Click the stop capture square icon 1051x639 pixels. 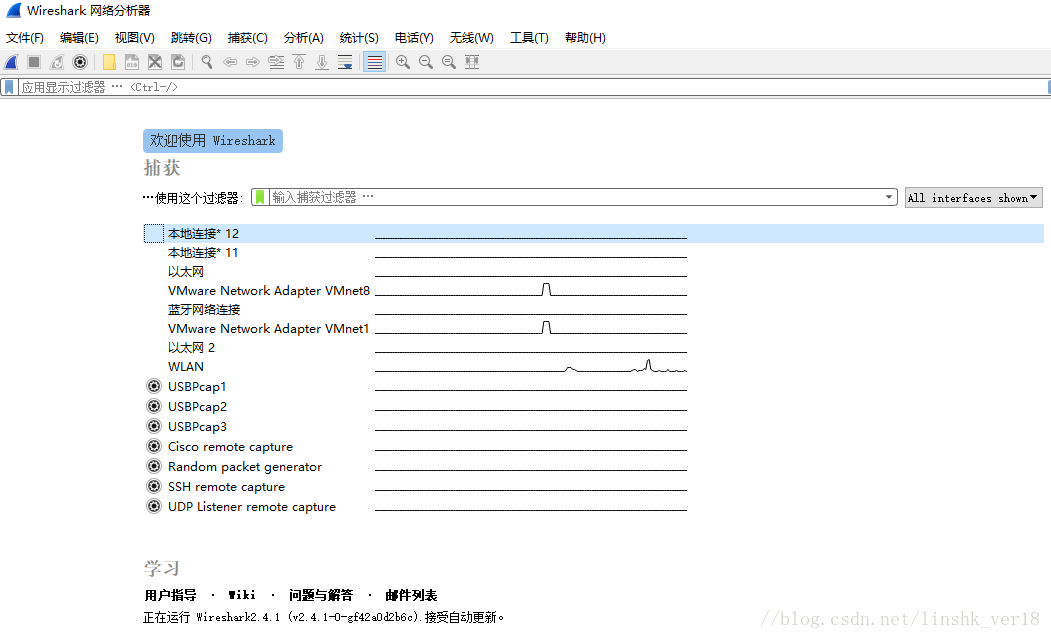pyautogui.click(x=34, y=62)
